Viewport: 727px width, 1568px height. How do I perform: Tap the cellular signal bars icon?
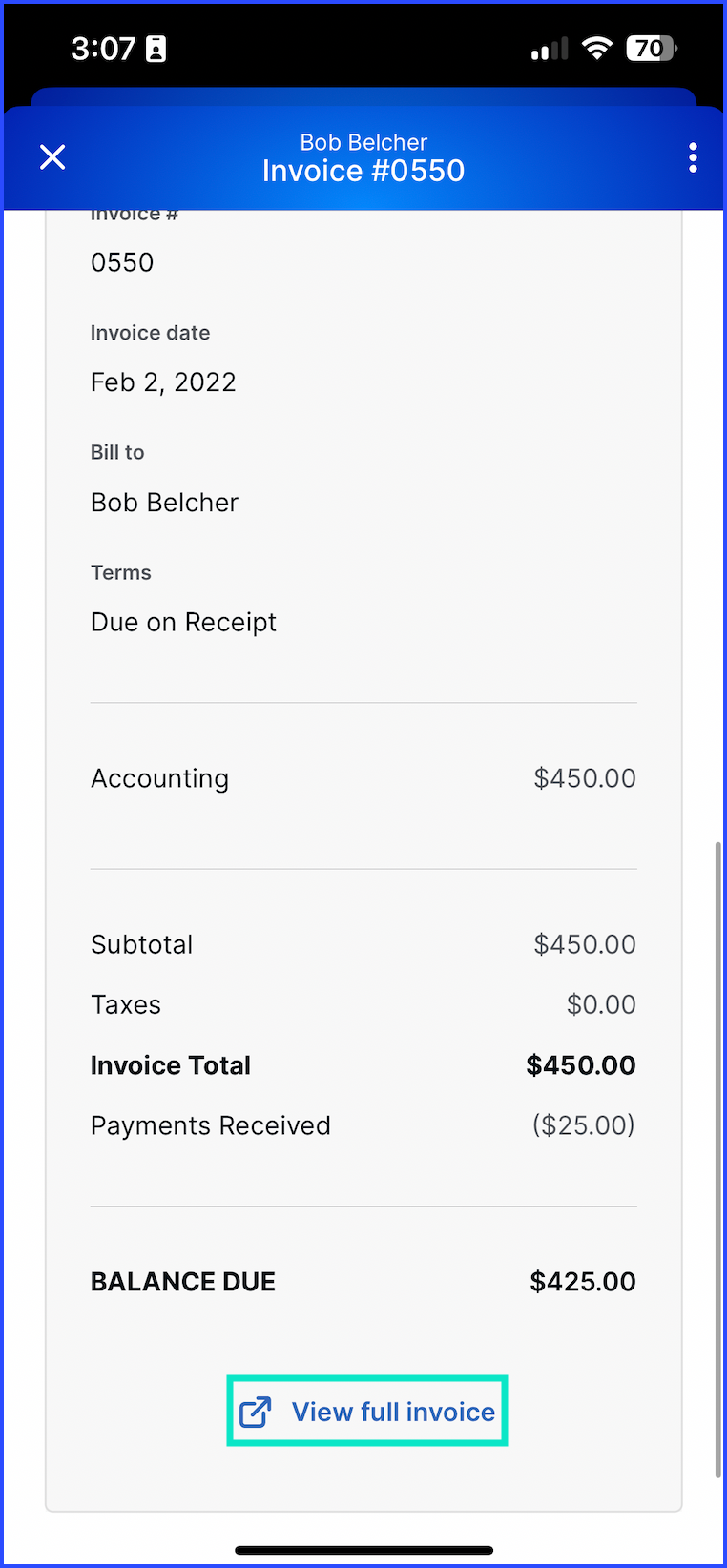click(x=550, y=49)
